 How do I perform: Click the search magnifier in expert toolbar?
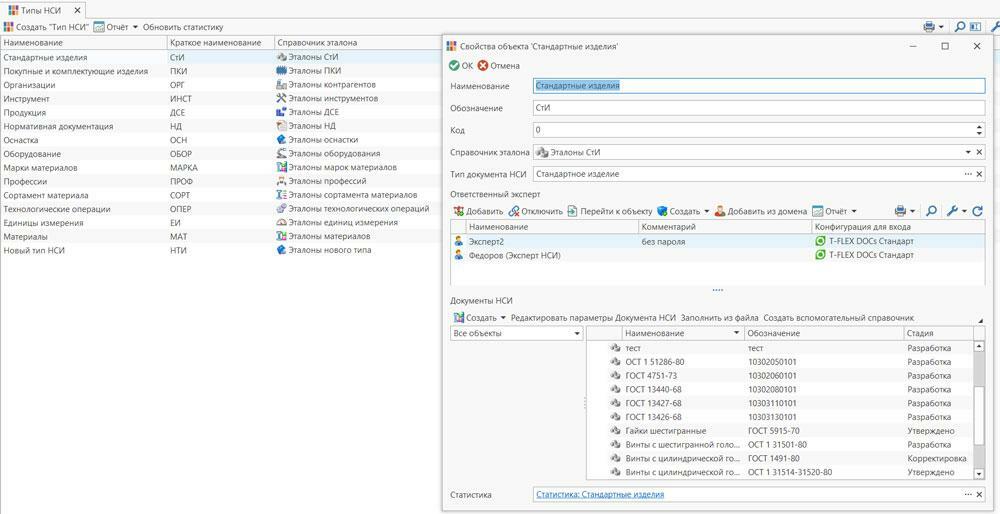pyautogui.click(x=931, y=211)
